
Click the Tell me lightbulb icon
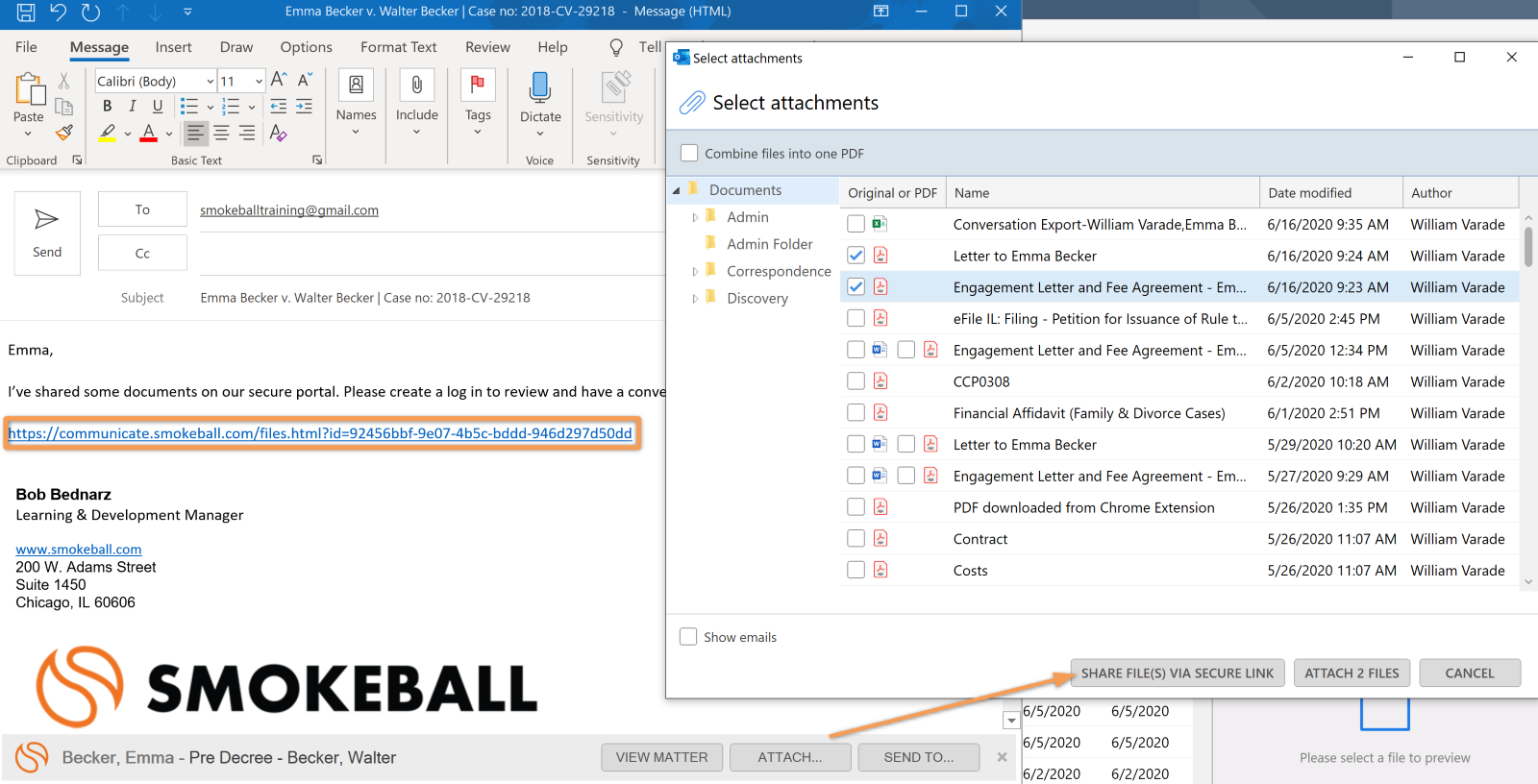point(617,47)
